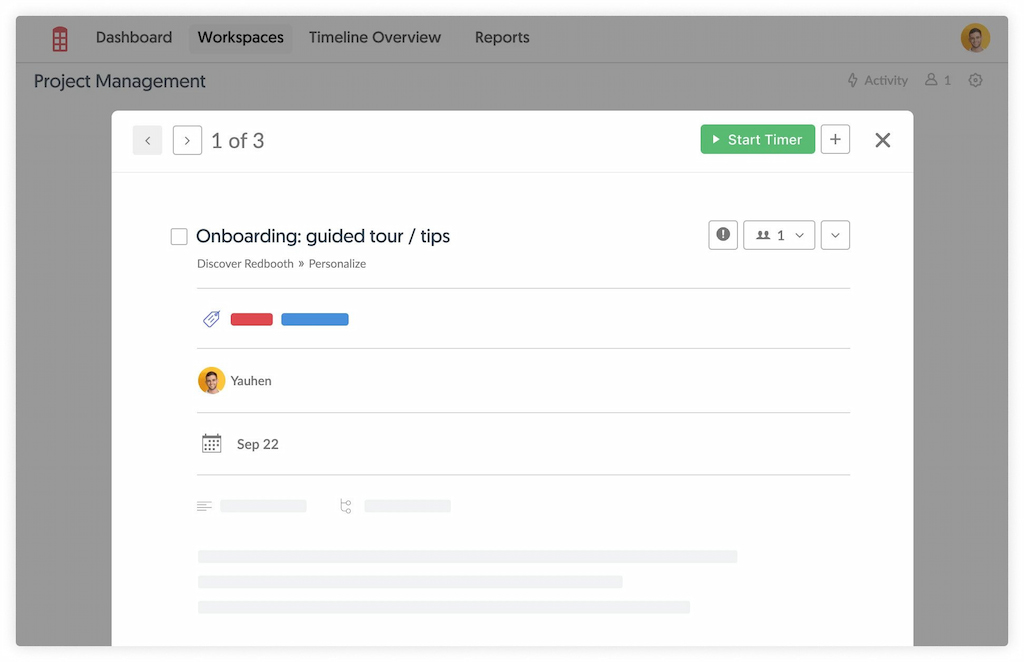Click the user avatar in the top-right corner

tap(974, 37)
